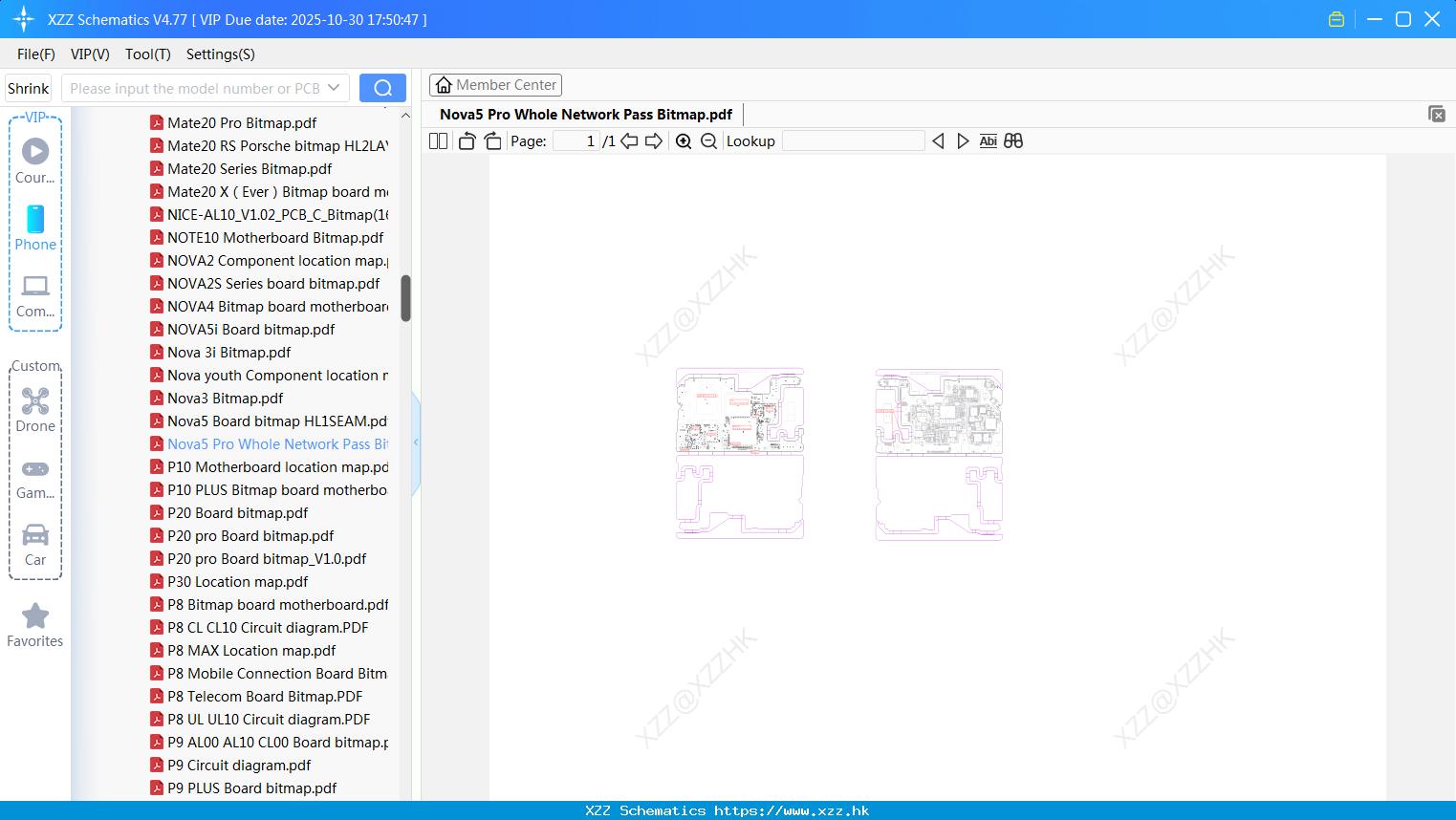This screenshot has height=820, width=1456.
Task: Open NOVA4 Bitmap board motherboard file
Action: [269, 306]
